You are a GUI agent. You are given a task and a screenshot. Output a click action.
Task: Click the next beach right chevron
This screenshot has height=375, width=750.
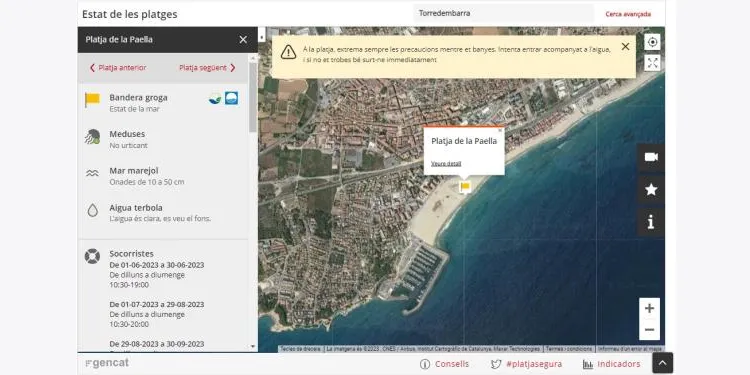pos(233,68)
